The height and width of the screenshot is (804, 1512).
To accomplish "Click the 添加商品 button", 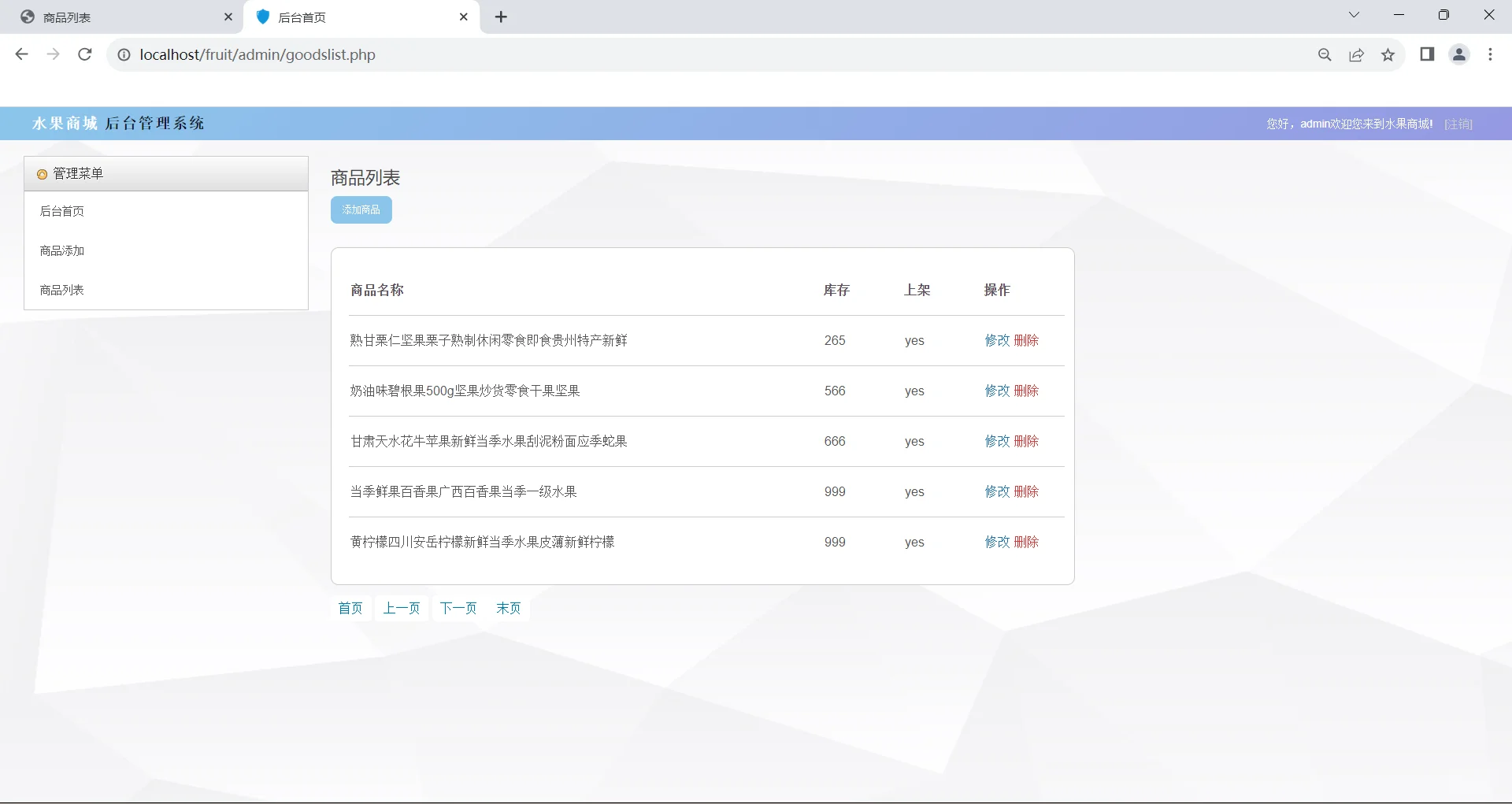I will (361, 209).
